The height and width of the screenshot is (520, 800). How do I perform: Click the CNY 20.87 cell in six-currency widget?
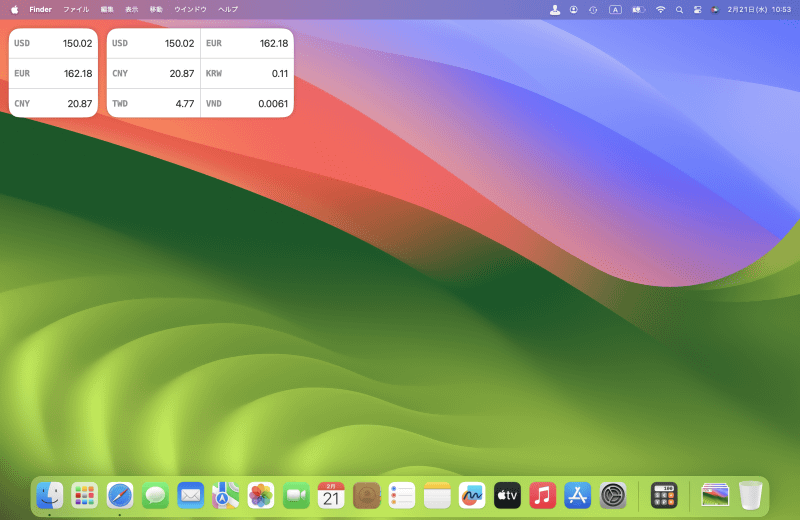click(154, 73)
